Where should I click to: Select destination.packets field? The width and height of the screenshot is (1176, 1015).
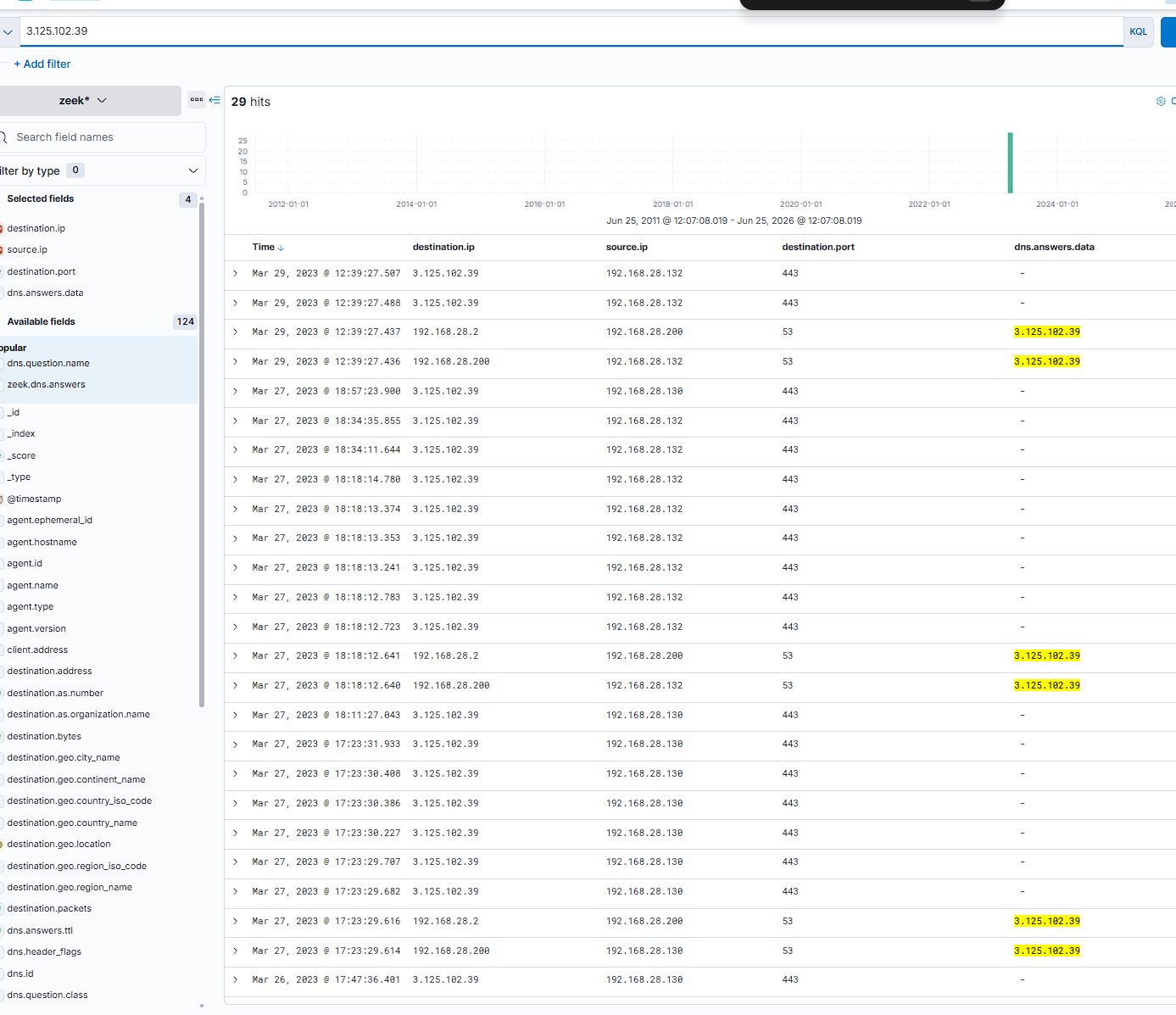point(49,908)
